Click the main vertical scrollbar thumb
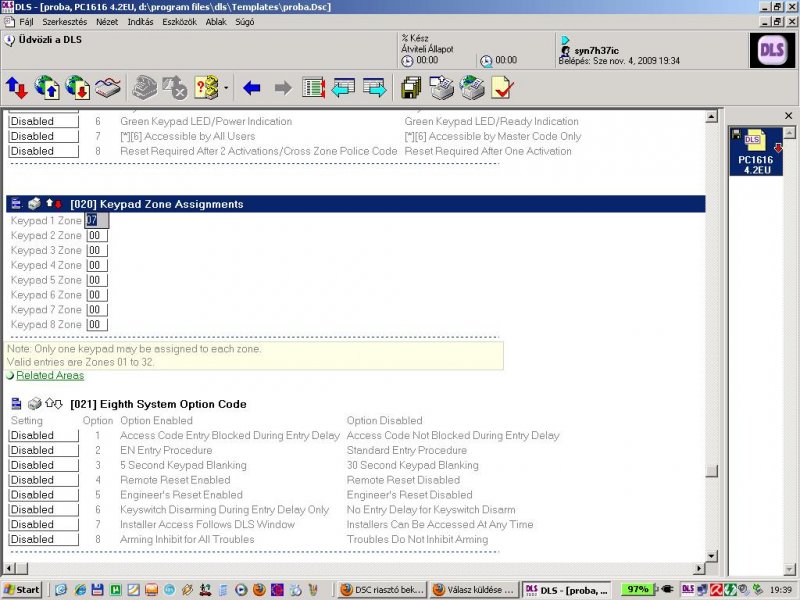Screen dimensions: 800x600 pyautogui.click(x=712, y=470)
